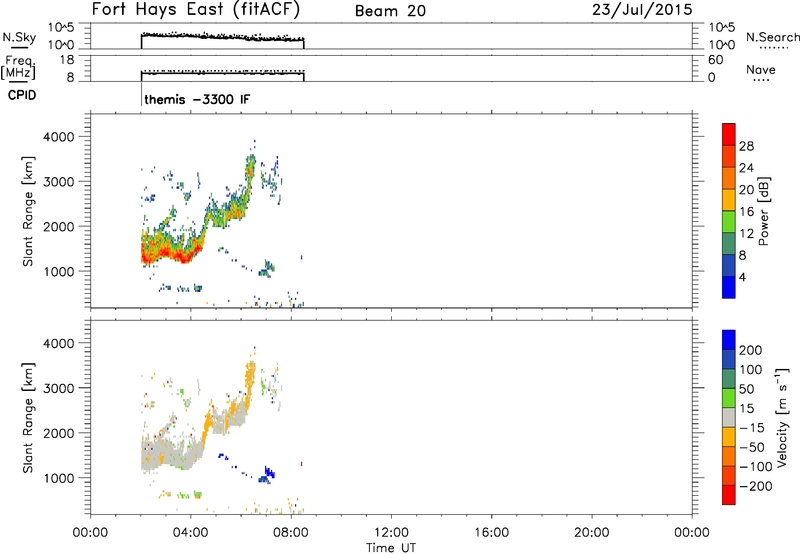
Task: Click the Slant Range [km] label of power panel
Action: [28, 211]
